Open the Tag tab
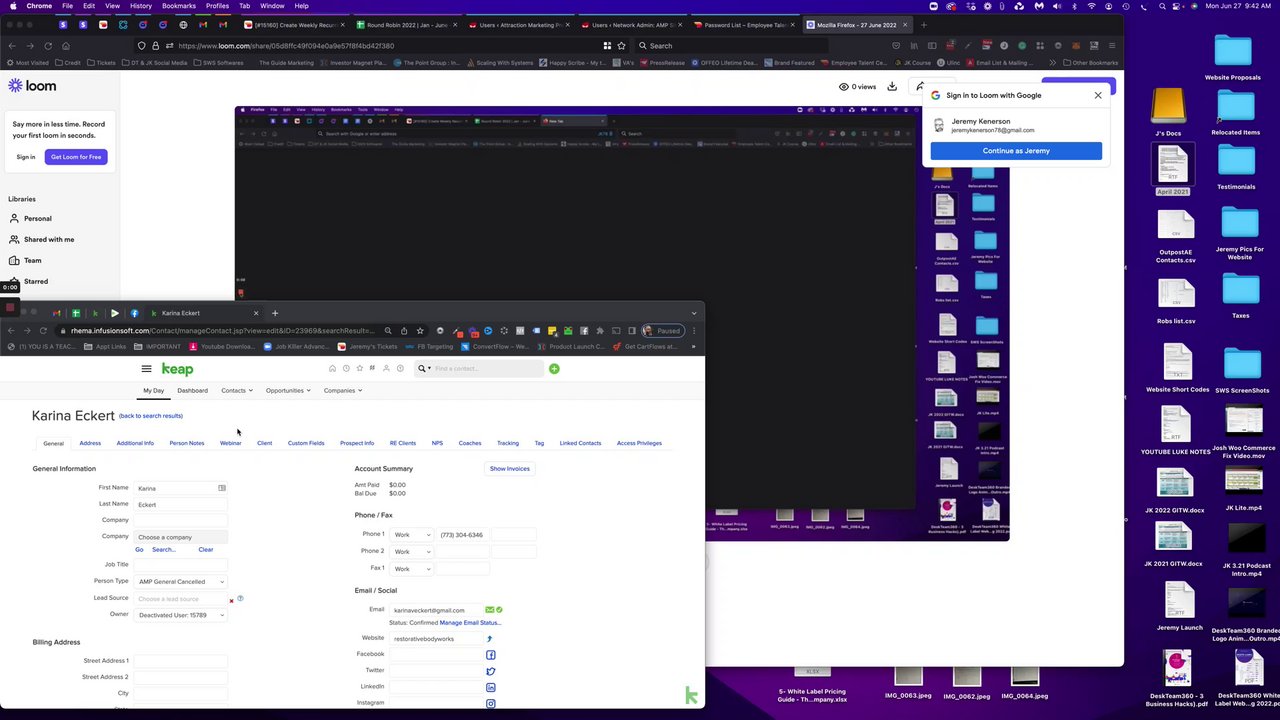This screenshot has width=1280, height=720. [x=539, y=443]
